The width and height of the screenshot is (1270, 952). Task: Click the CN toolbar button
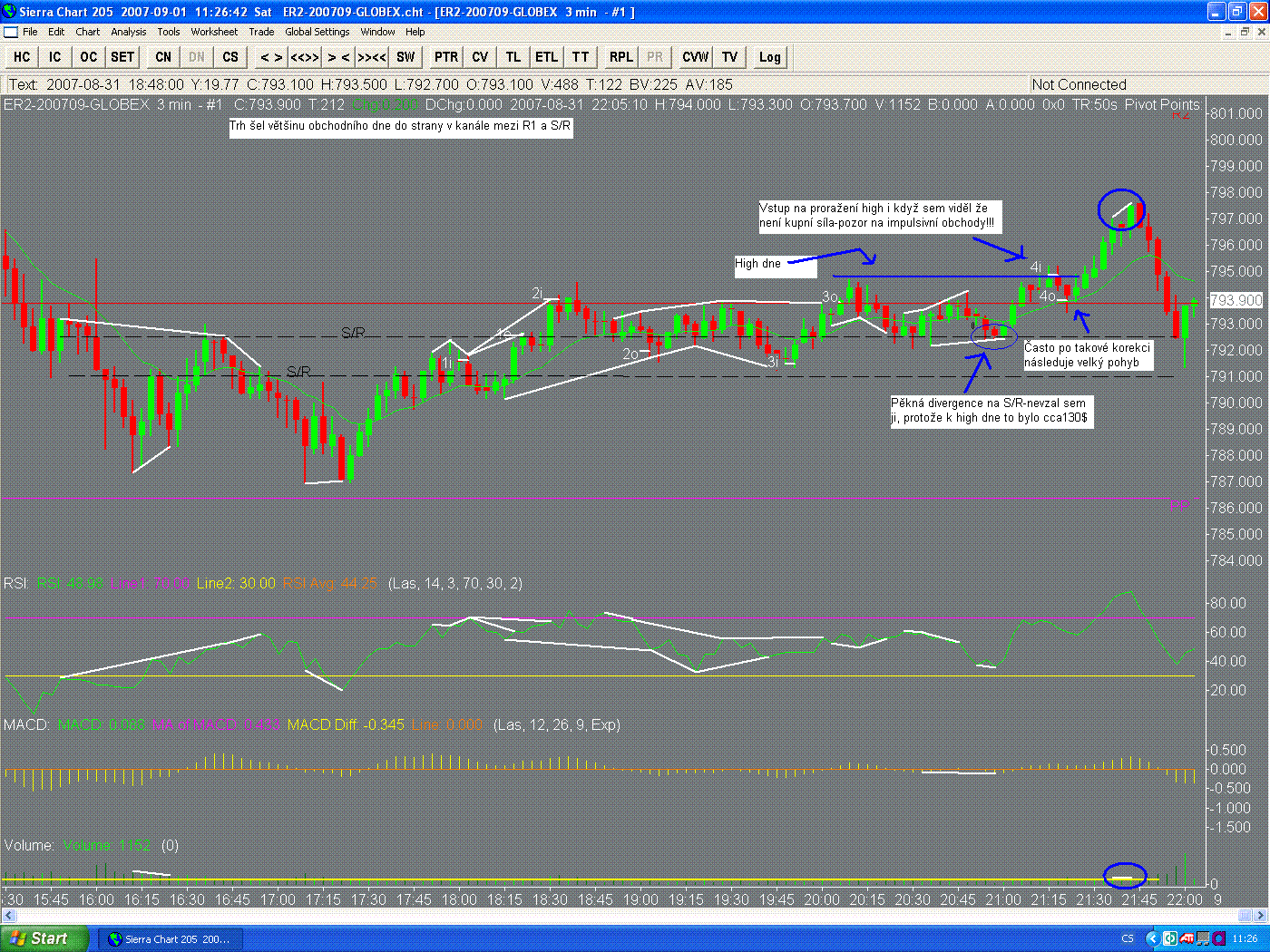(163, 57)
